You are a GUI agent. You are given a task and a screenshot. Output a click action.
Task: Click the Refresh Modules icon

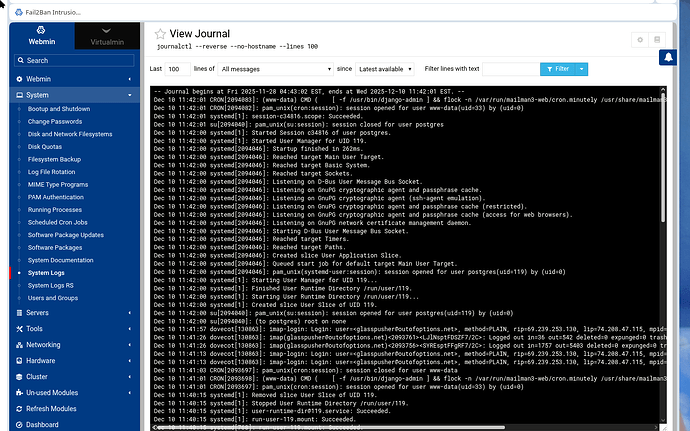(17, 408)
